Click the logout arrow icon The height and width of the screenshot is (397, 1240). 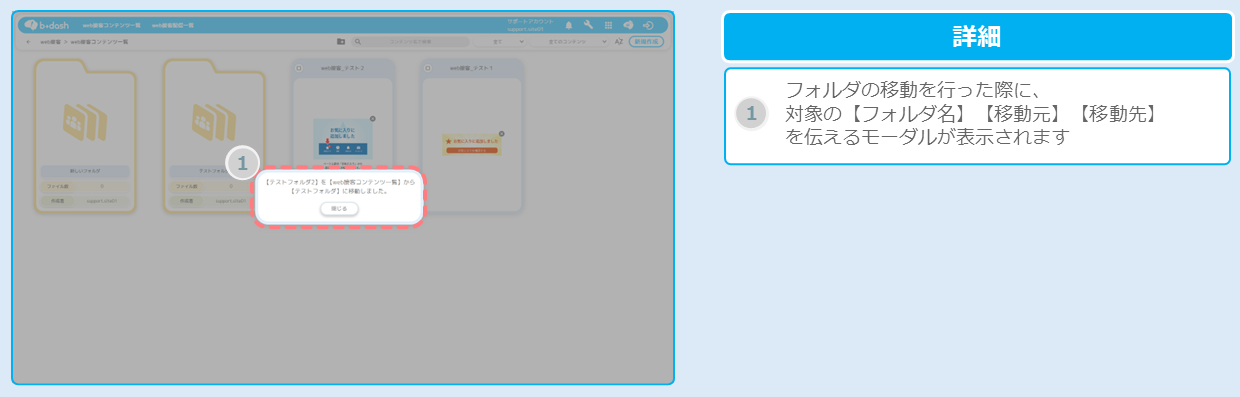click(x=648, y=25)
